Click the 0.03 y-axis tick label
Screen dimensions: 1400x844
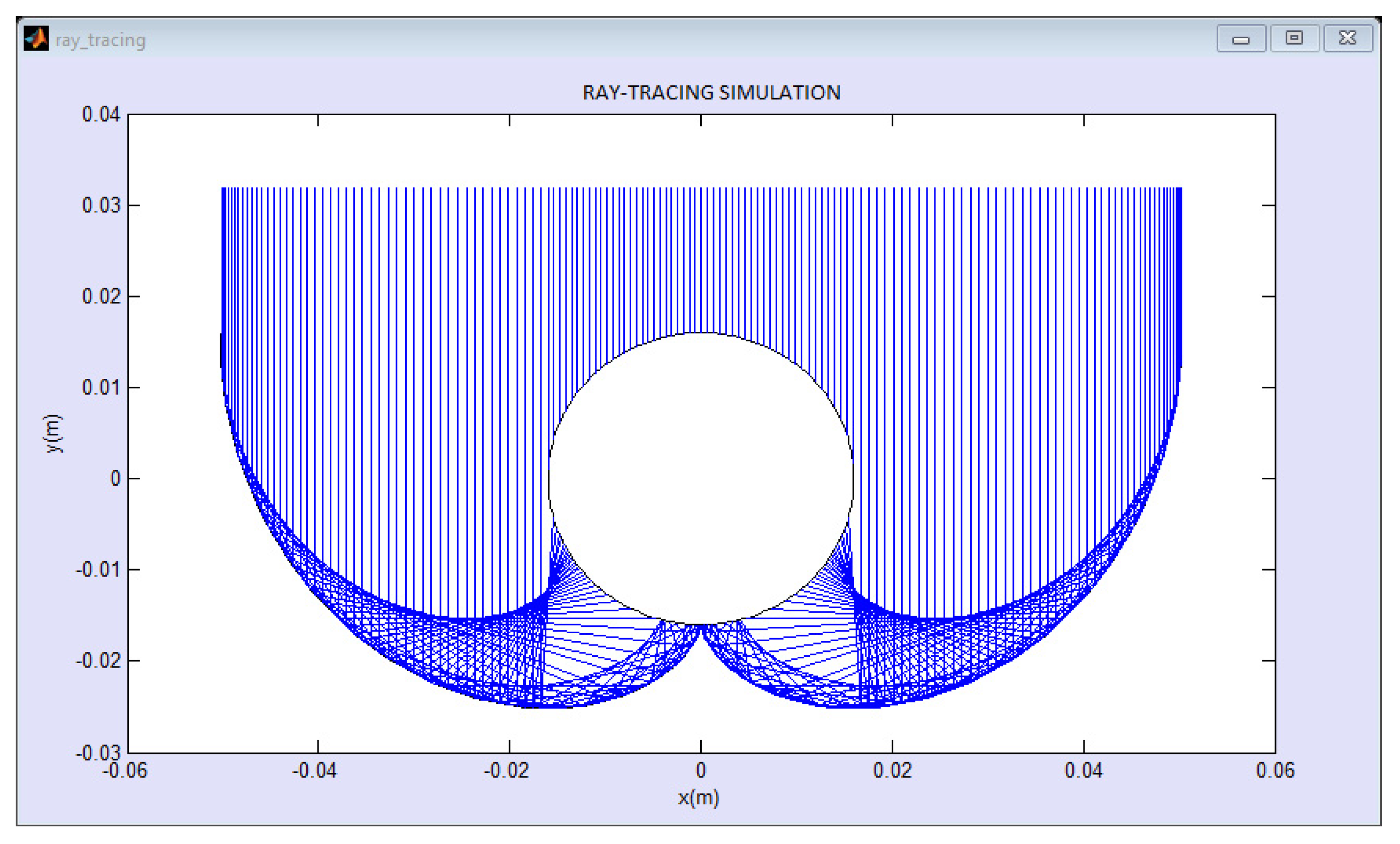(x=101, y=205)
